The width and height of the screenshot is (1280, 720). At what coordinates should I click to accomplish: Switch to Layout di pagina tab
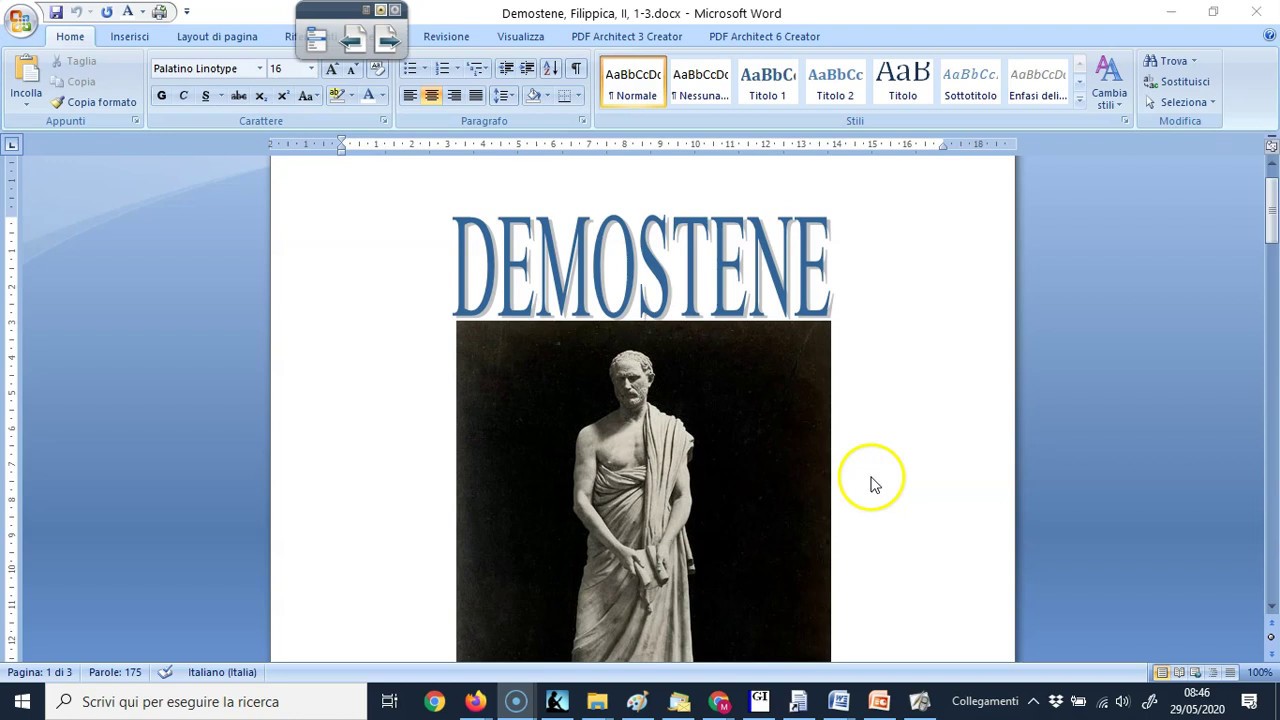click(x=217, y=36)
